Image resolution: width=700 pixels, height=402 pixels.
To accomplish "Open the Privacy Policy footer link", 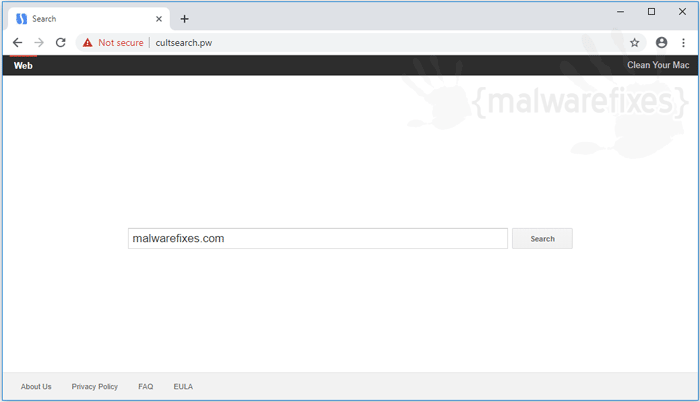I will [95, 386].
